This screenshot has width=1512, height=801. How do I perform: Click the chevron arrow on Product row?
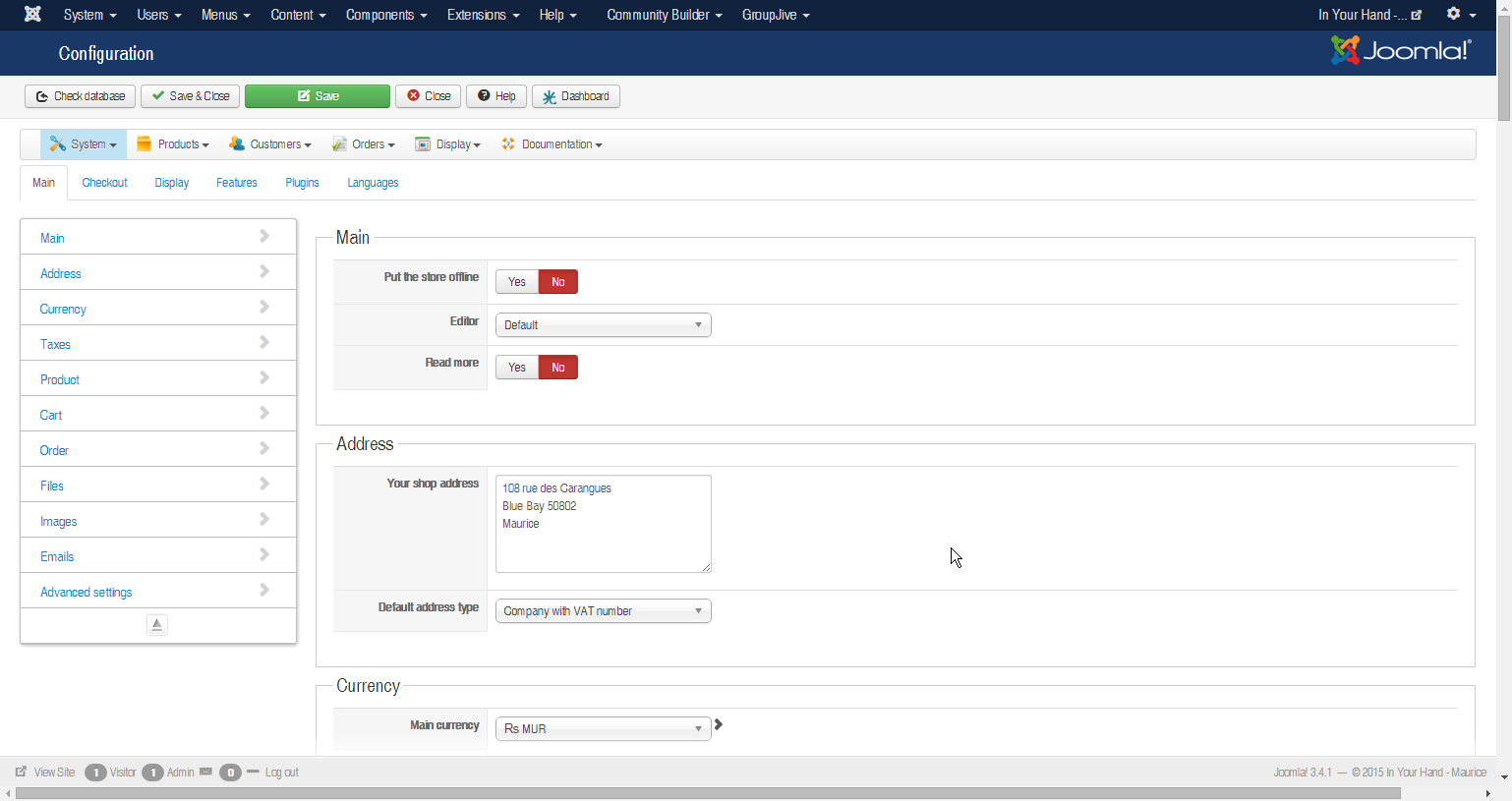(x=264, y=377)
